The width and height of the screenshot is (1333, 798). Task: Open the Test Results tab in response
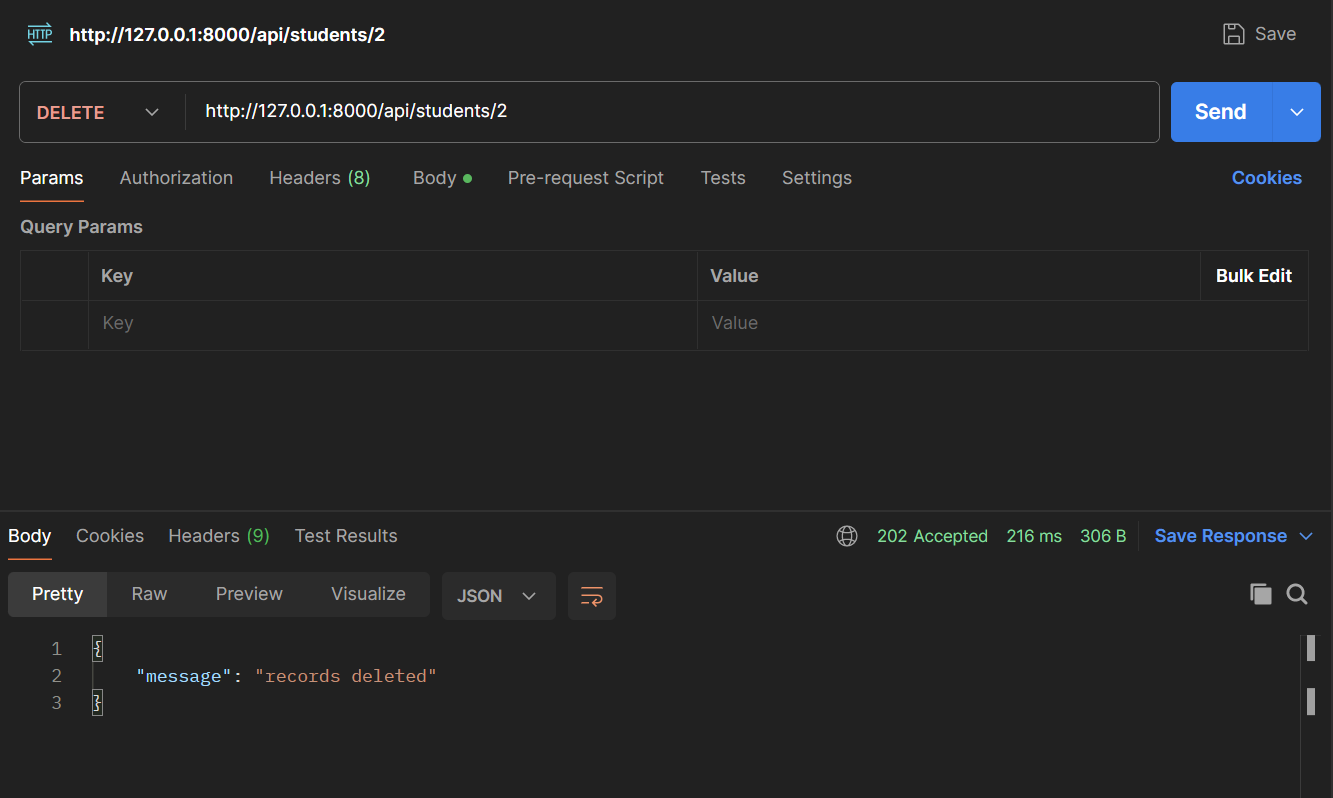(x=345, y=536)
